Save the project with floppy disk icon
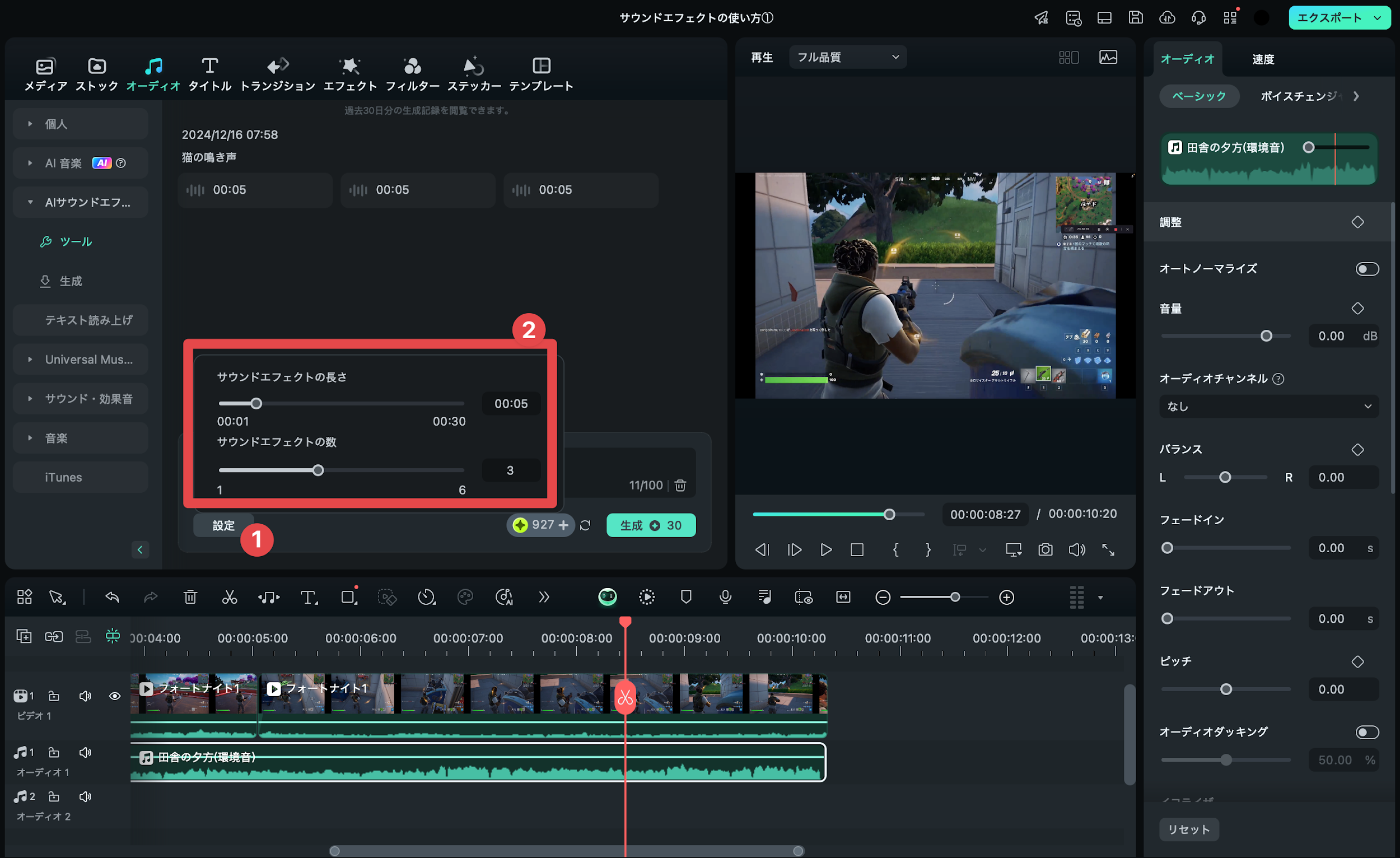 click(1135, 17)
